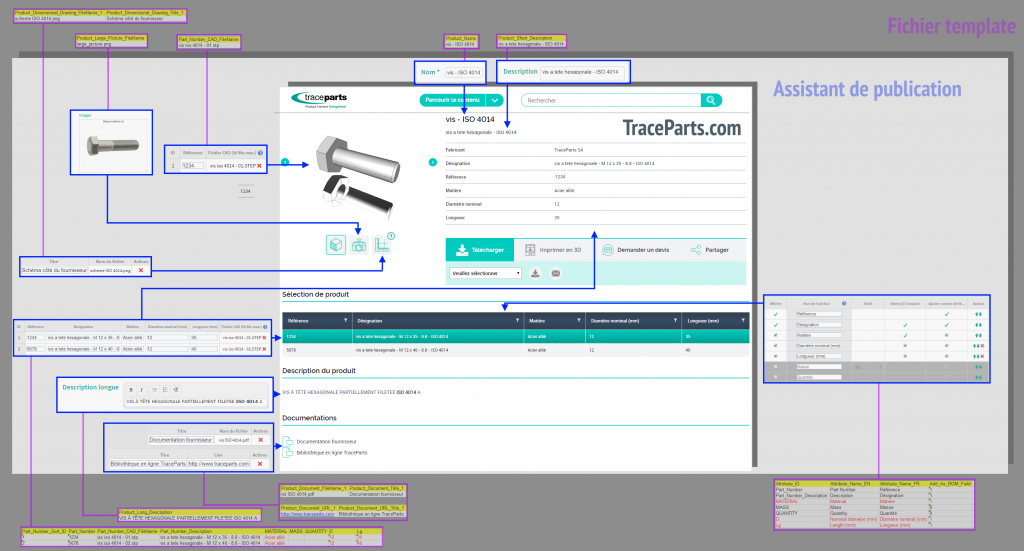Click the Partager share button
The image size is (1024, 551).
pyautogui.click(x=709, y=249)
